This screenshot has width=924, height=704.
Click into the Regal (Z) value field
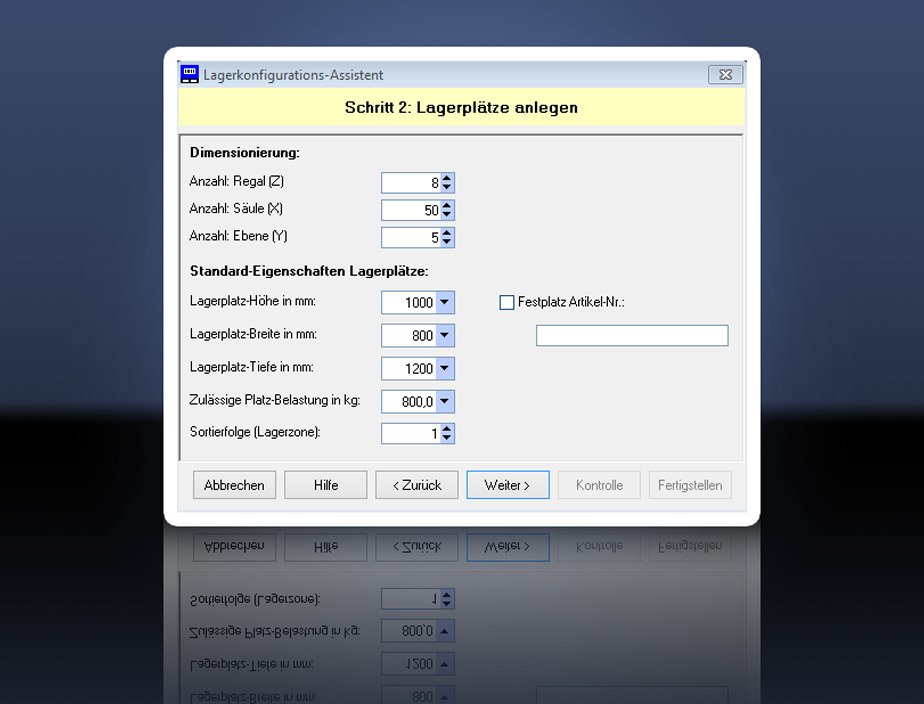[x=411, y=183]
